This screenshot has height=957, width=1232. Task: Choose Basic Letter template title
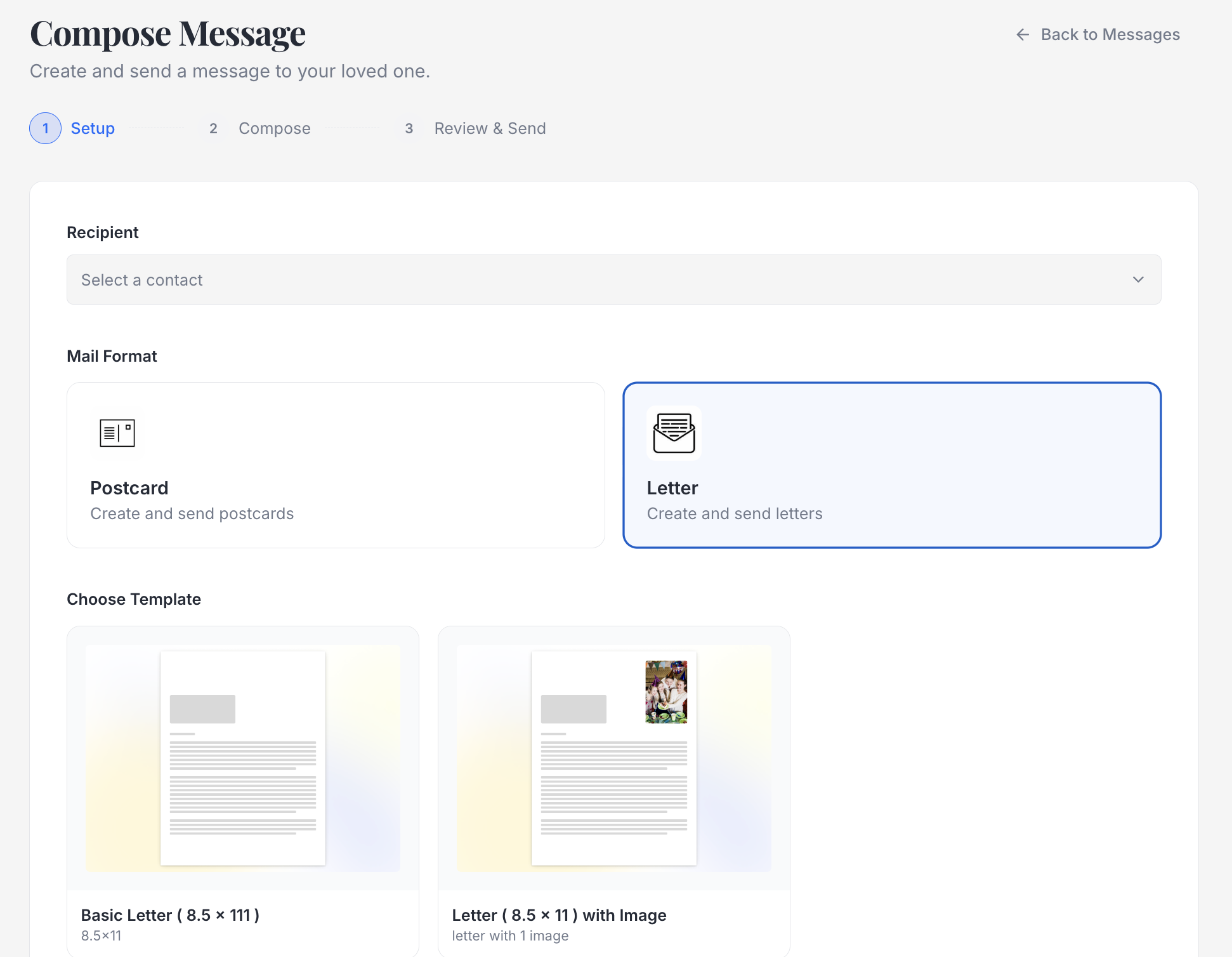[170, 915]
